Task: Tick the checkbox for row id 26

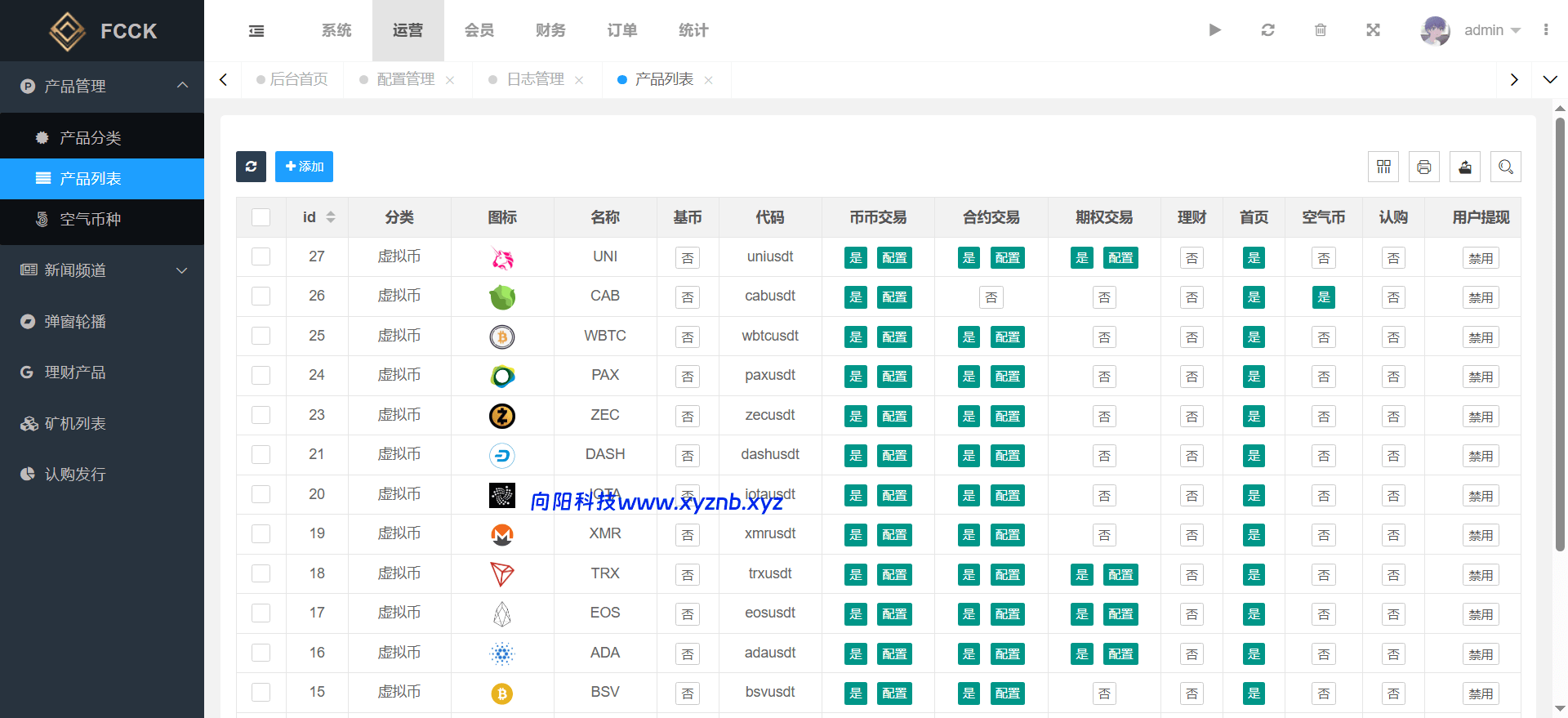Action: point(261,296)
